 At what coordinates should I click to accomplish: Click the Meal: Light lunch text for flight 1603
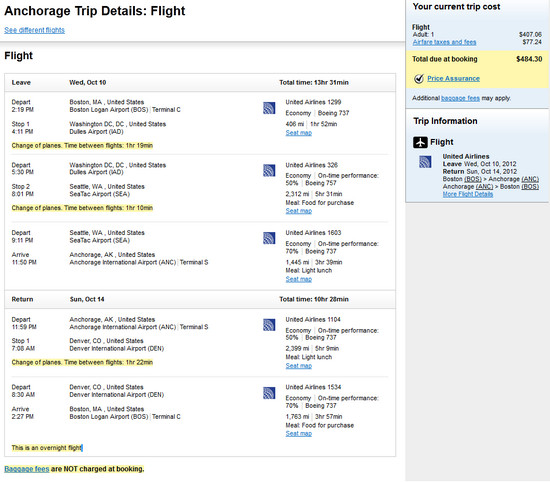point(309,270)
